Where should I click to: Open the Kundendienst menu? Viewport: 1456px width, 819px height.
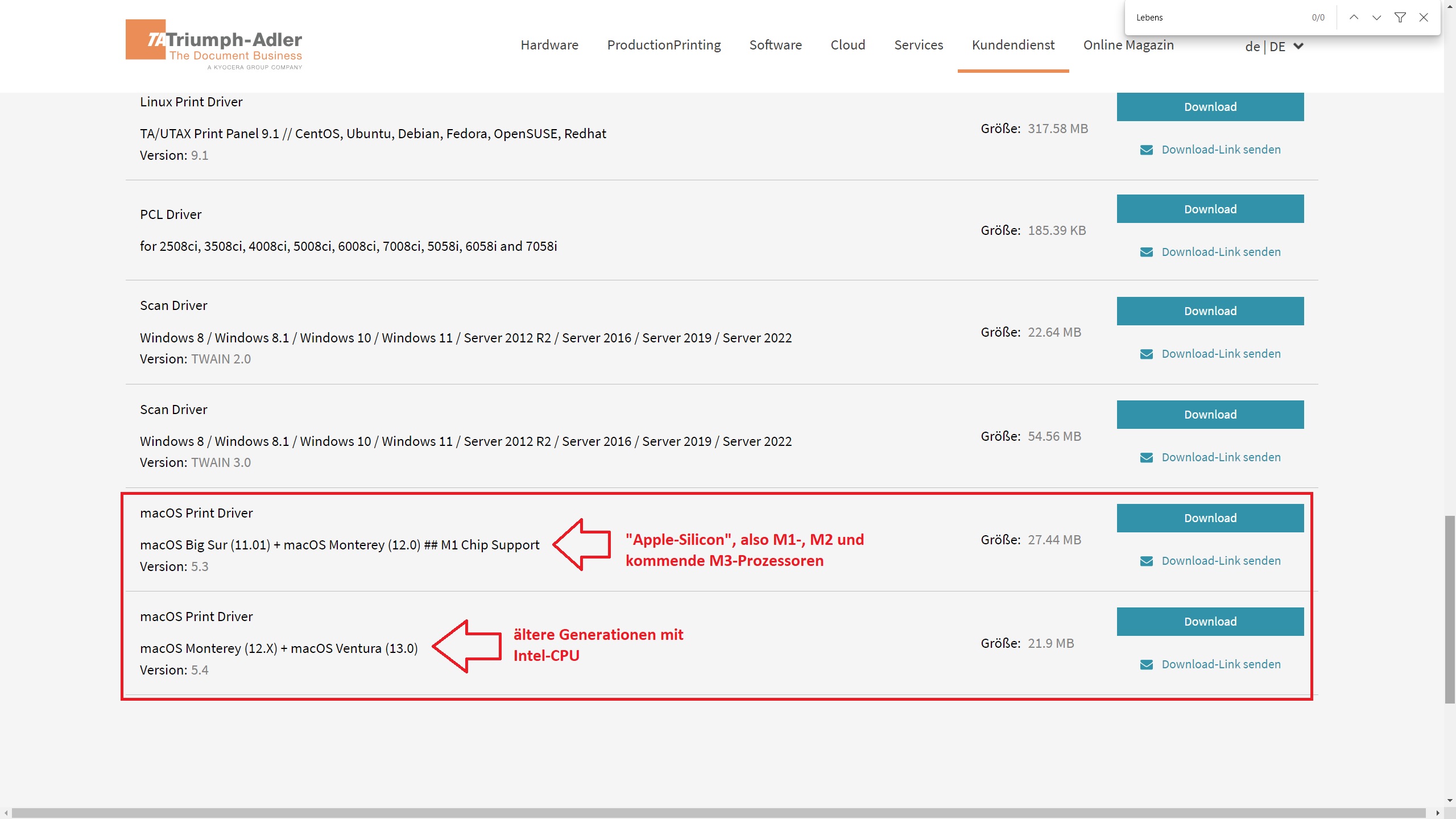(1013, 45)
